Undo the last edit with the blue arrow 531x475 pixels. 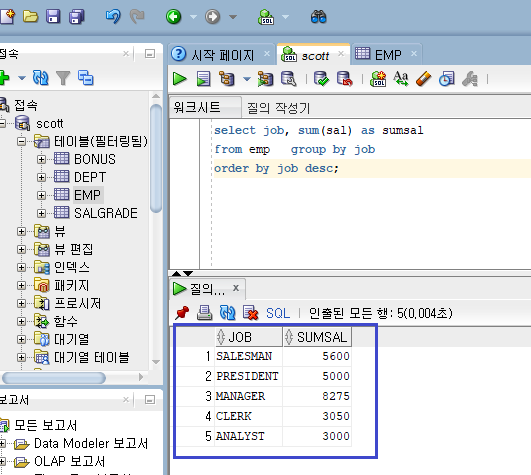(113, 16)
